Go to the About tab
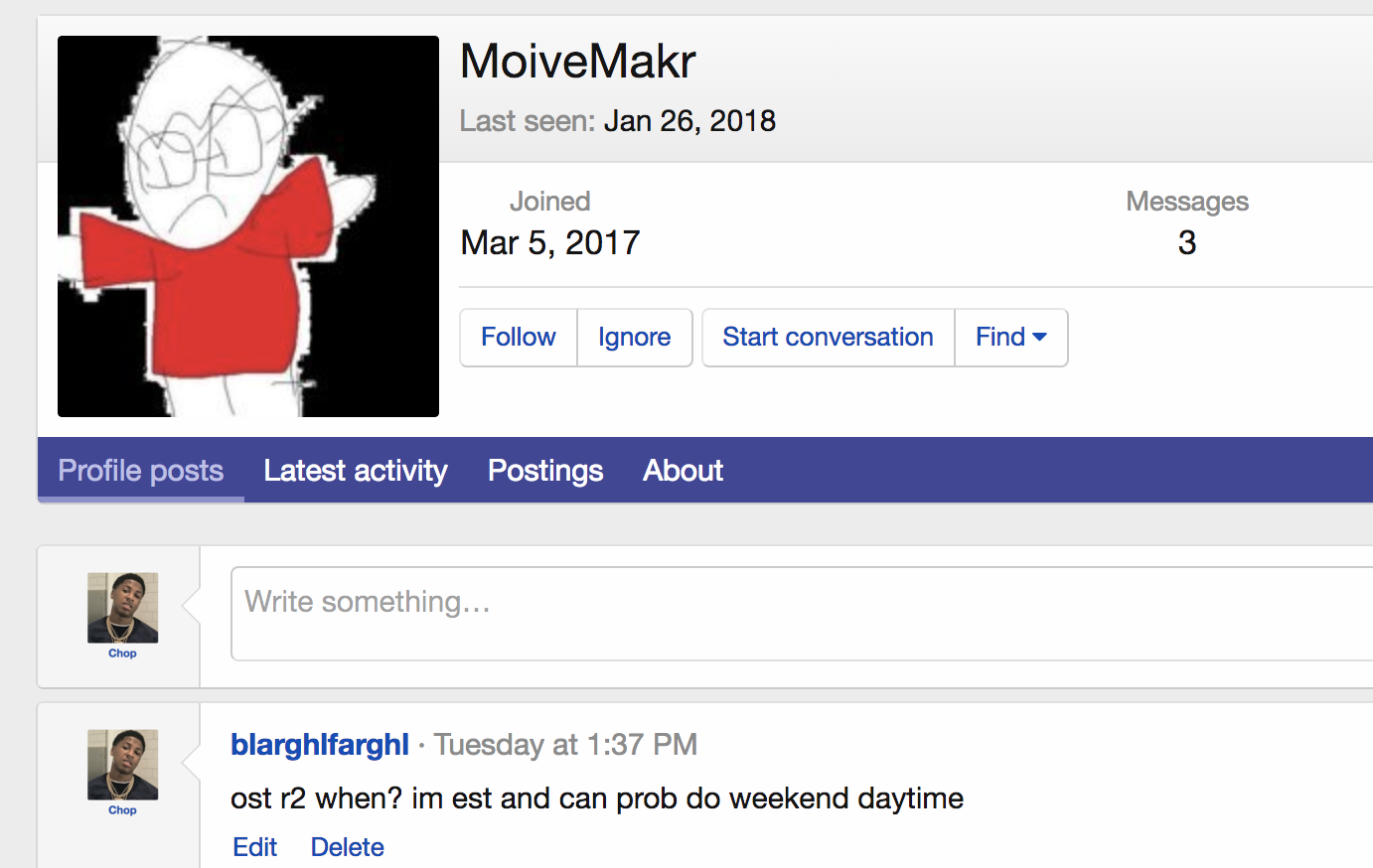The width and height of the screenshot is (1373, 868). [683, 471]
